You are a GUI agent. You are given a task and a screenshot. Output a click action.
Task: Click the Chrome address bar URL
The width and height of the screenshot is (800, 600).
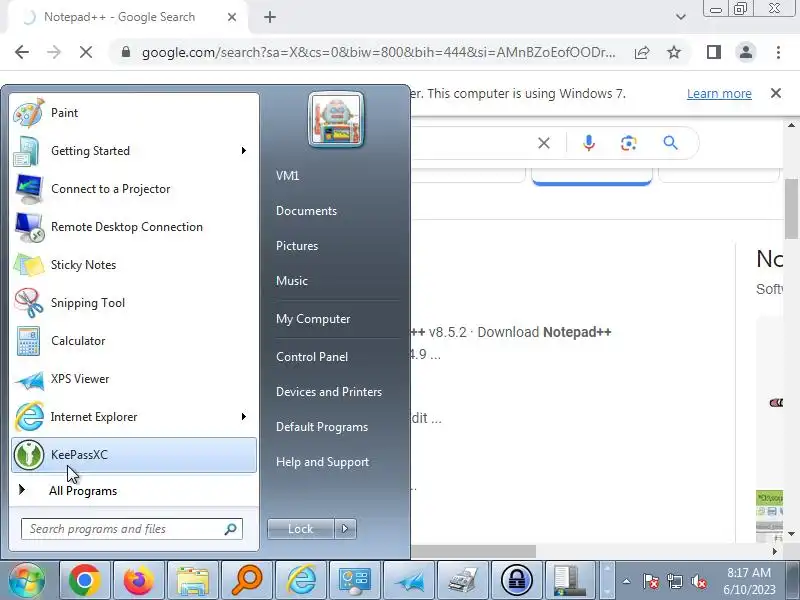tap(379, 53)
